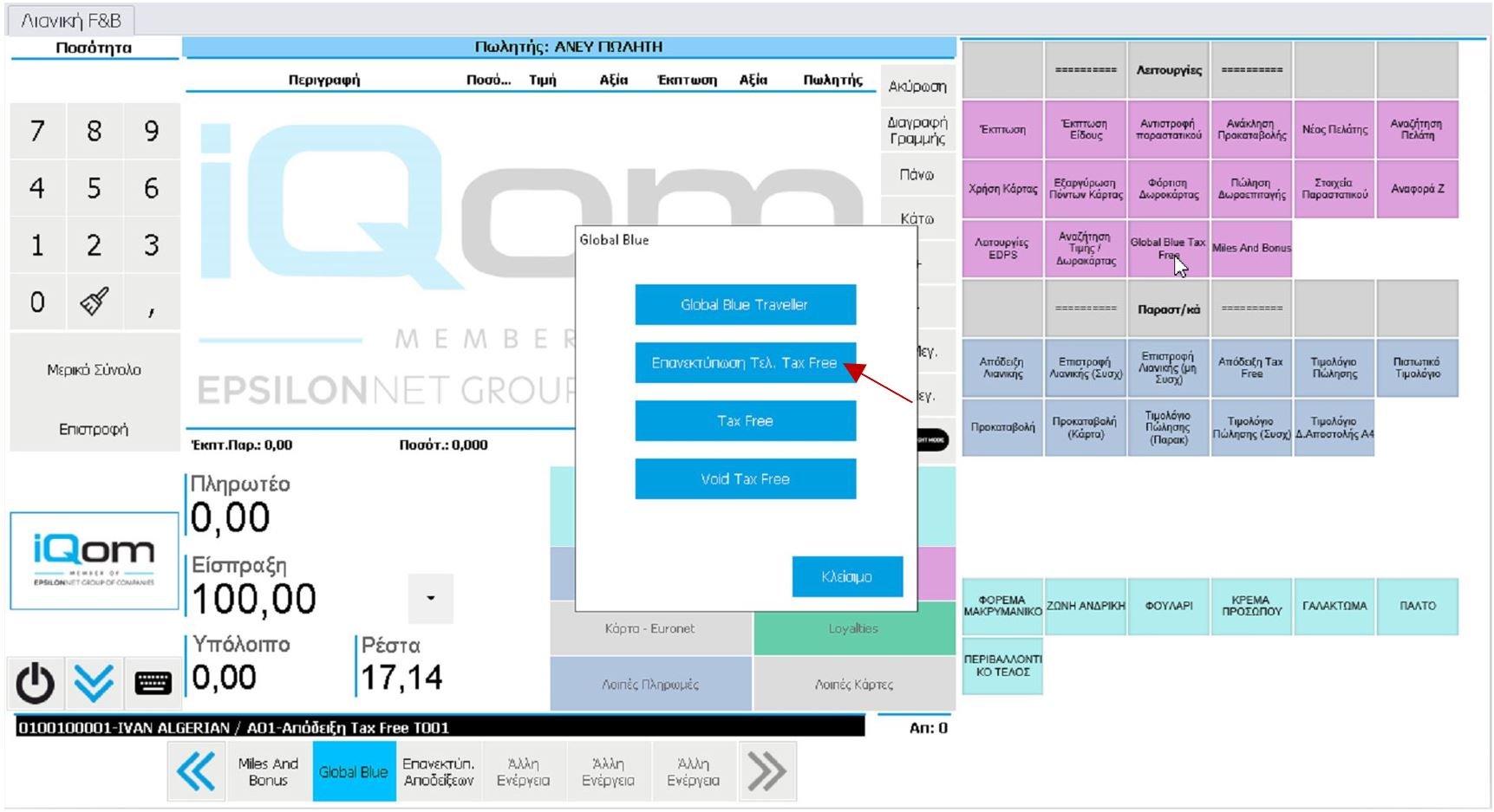Click the blue double-chevron down icon
This screenshot has height=812, width=1494.
pyautogui.click(x=94, y=683)
